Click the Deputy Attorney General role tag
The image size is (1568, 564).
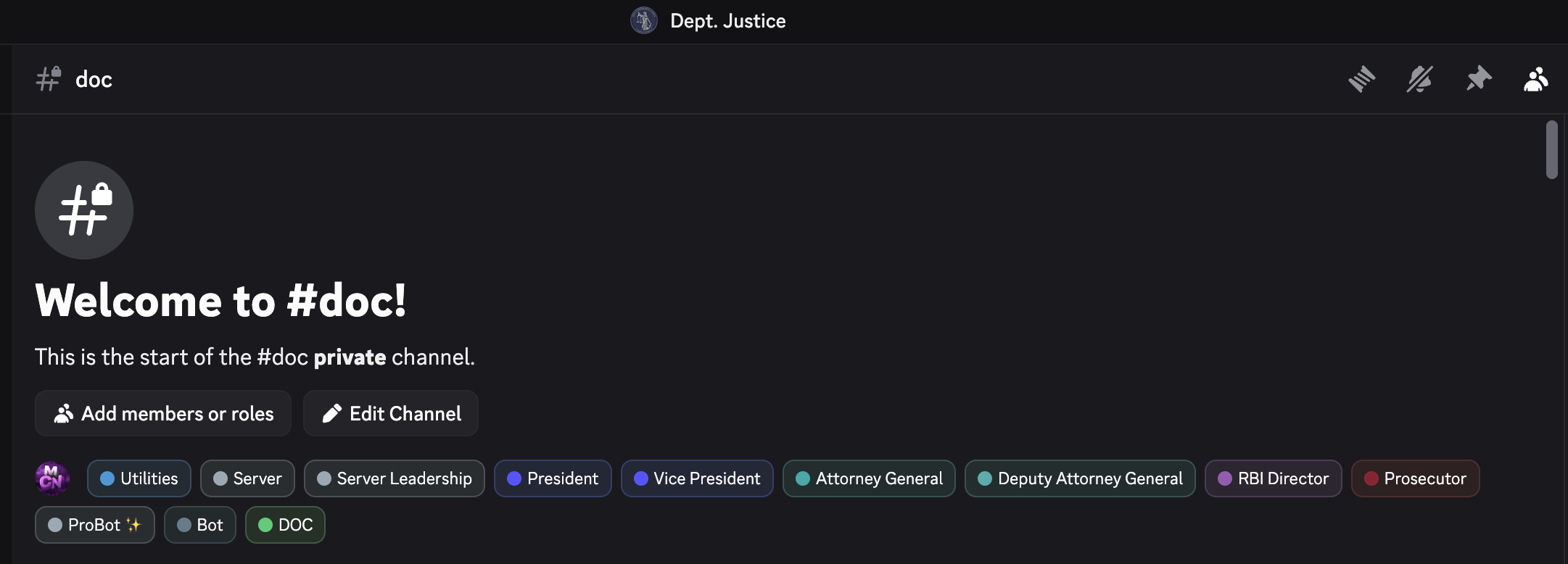click(x=1080, y=478)
